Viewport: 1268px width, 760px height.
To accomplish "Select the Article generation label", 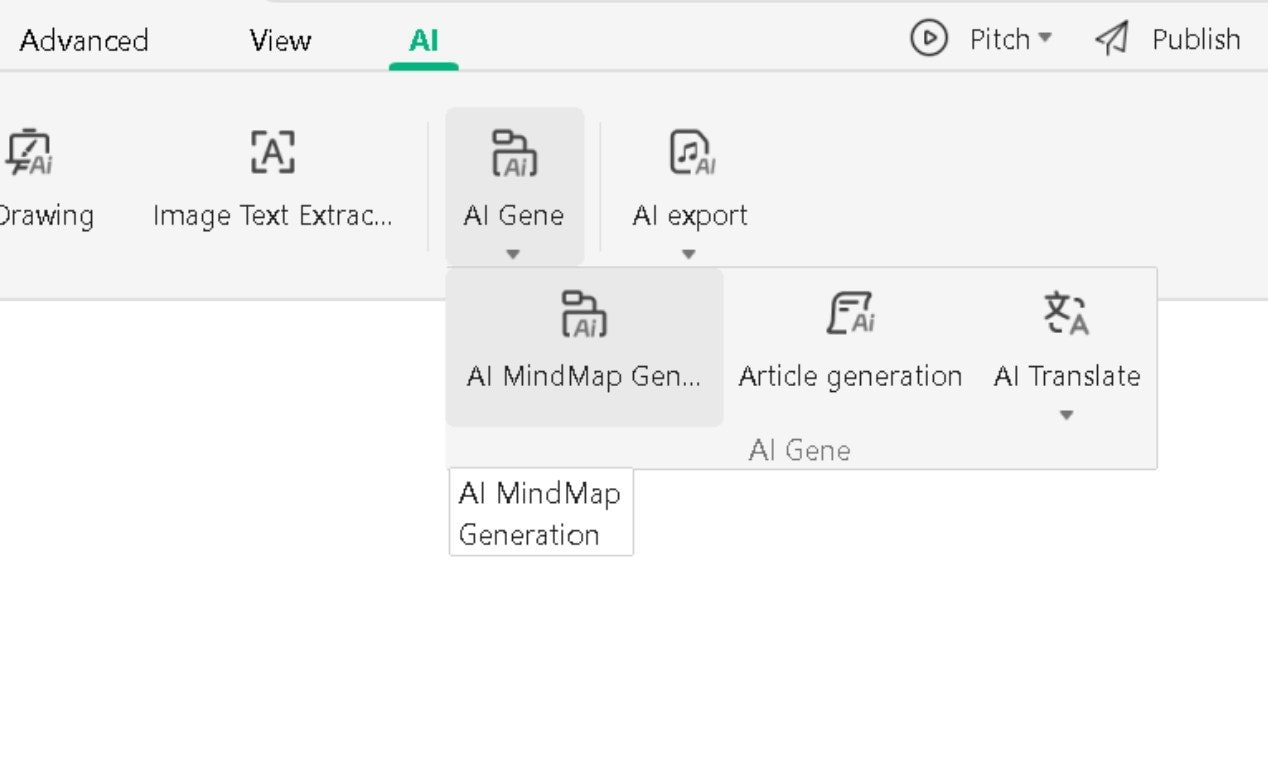I will [x=850, y=376].
